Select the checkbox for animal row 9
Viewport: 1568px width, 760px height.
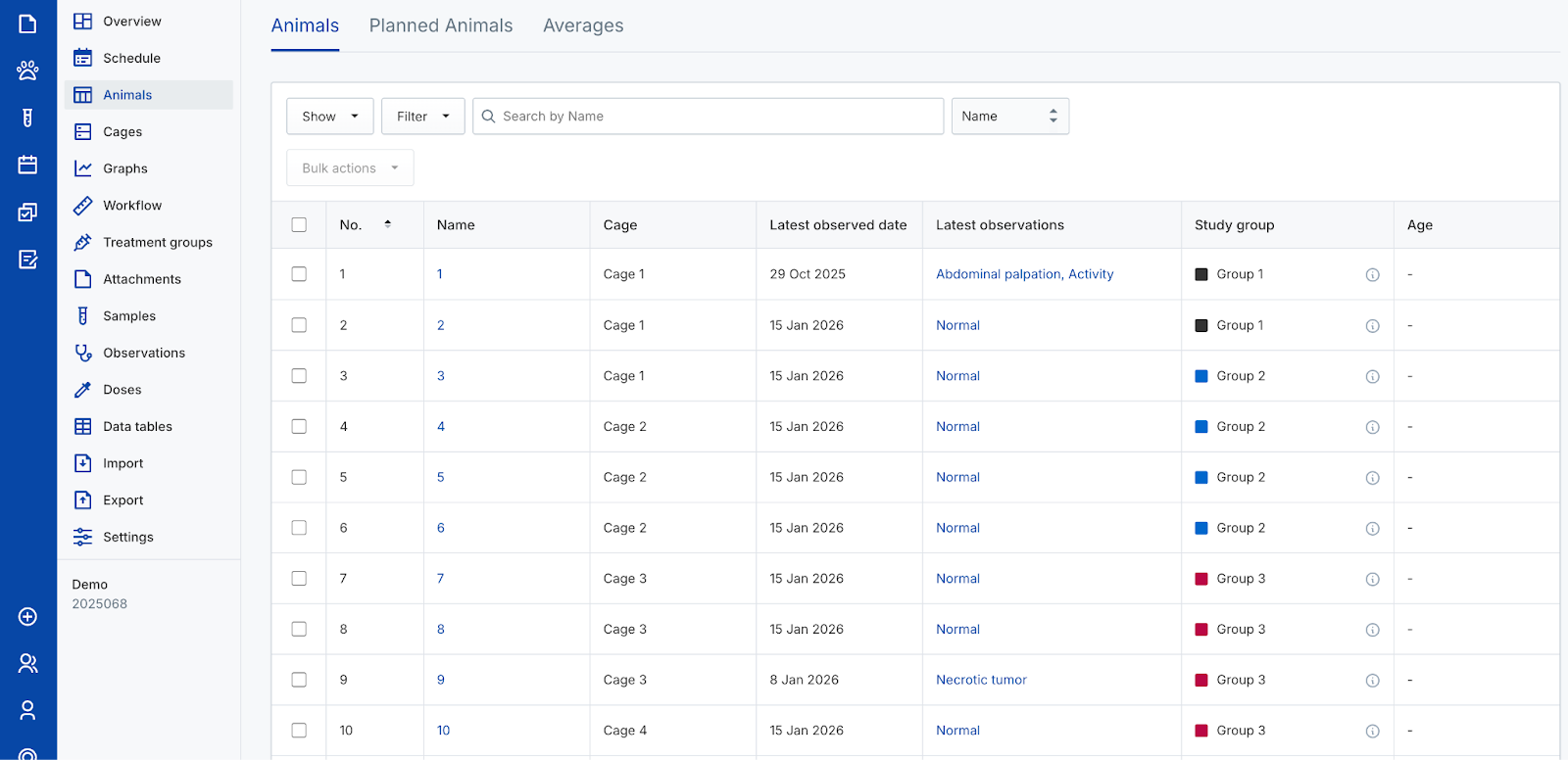[x=299, y=680]
